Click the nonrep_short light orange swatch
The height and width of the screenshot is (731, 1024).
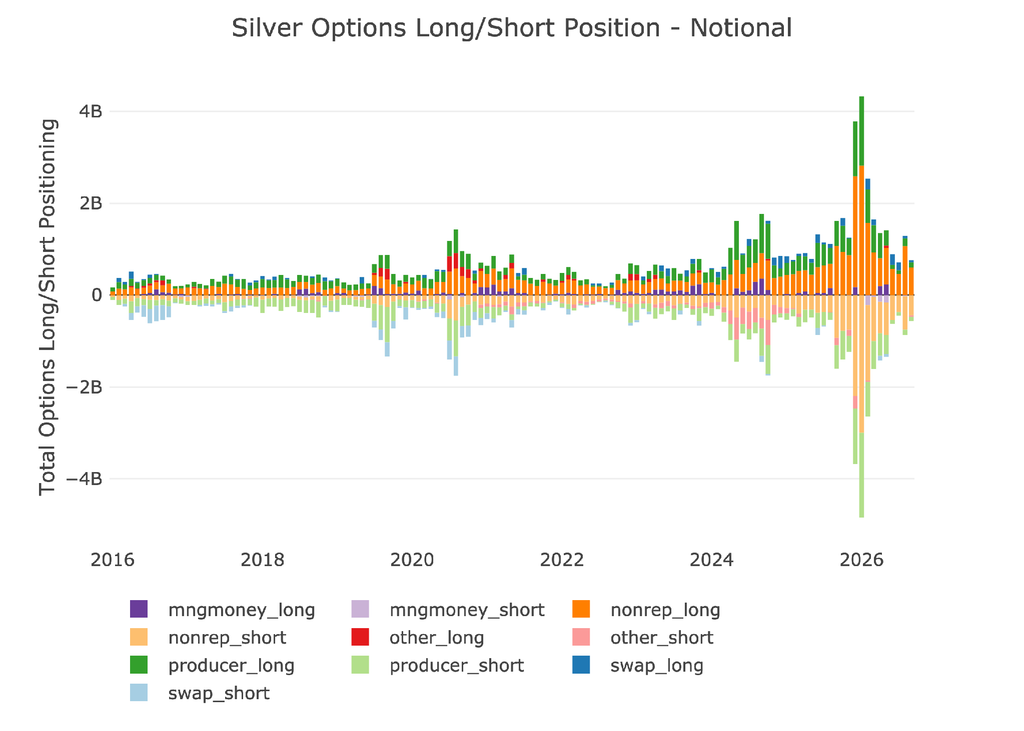[138, 637]
